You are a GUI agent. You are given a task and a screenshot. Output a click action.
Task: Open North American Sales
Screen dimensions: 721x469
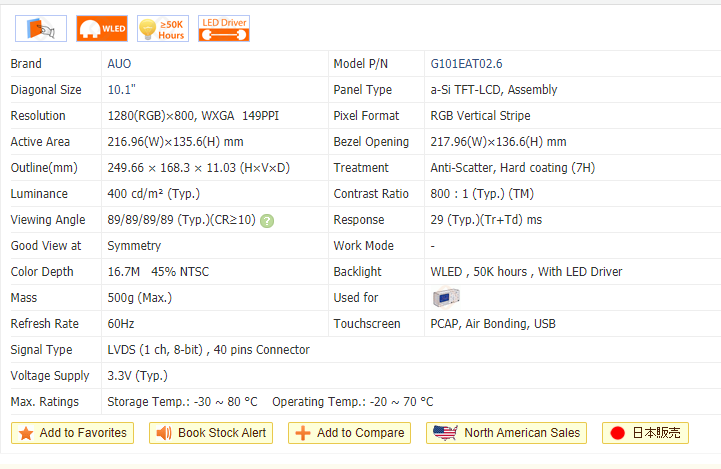click(508, 433)
